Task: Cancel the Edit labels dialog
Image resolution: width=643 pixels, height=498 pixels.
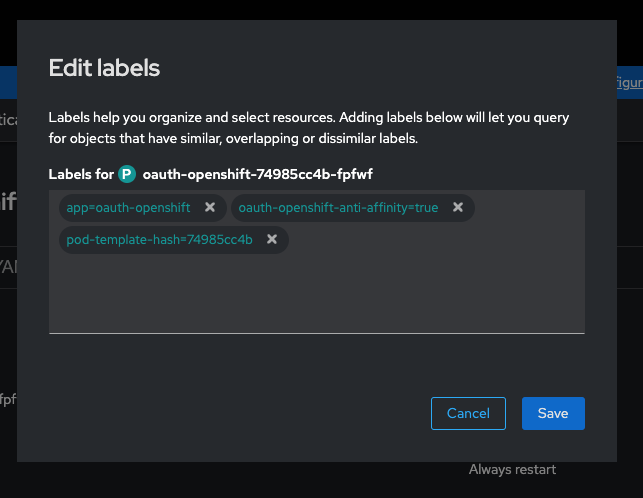Action: [x=468, y=413]
